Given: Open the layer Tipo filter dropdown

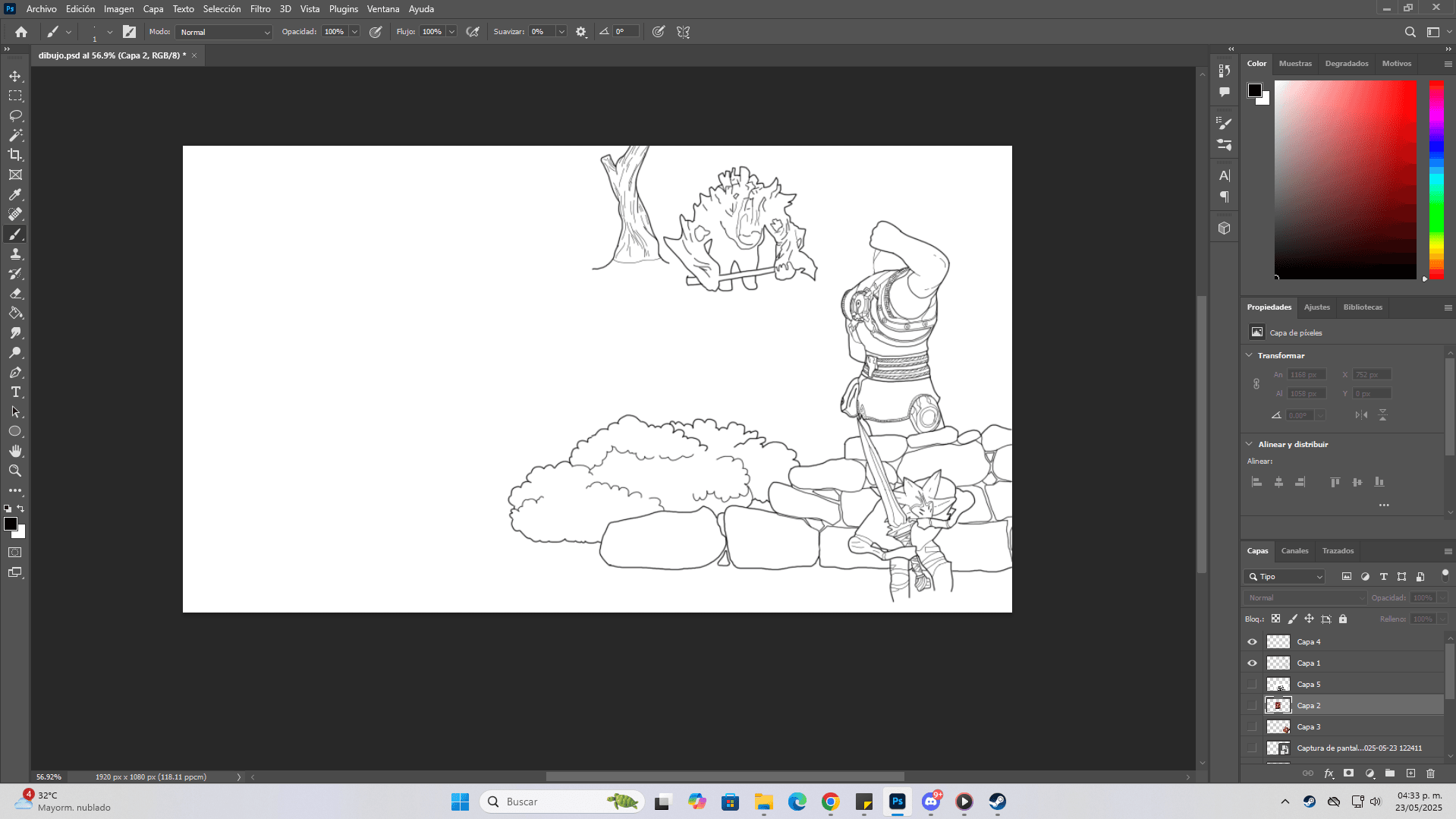Looking at the screenshot, I should [x=1285, y=577].
